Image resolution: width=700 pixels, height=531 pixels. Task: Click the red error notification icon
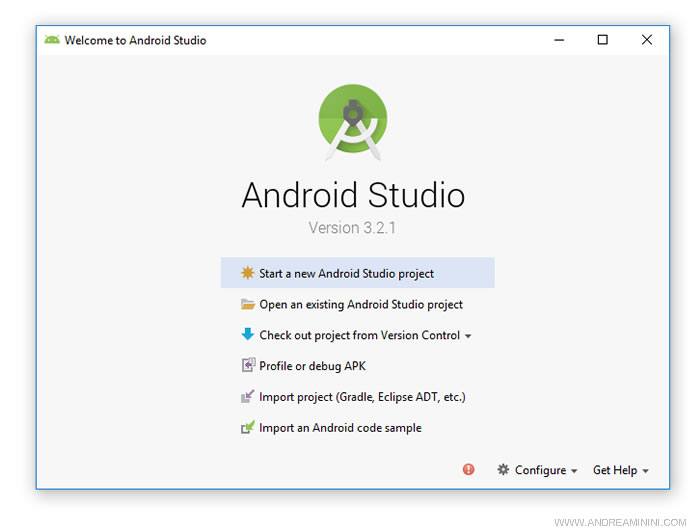468,469
